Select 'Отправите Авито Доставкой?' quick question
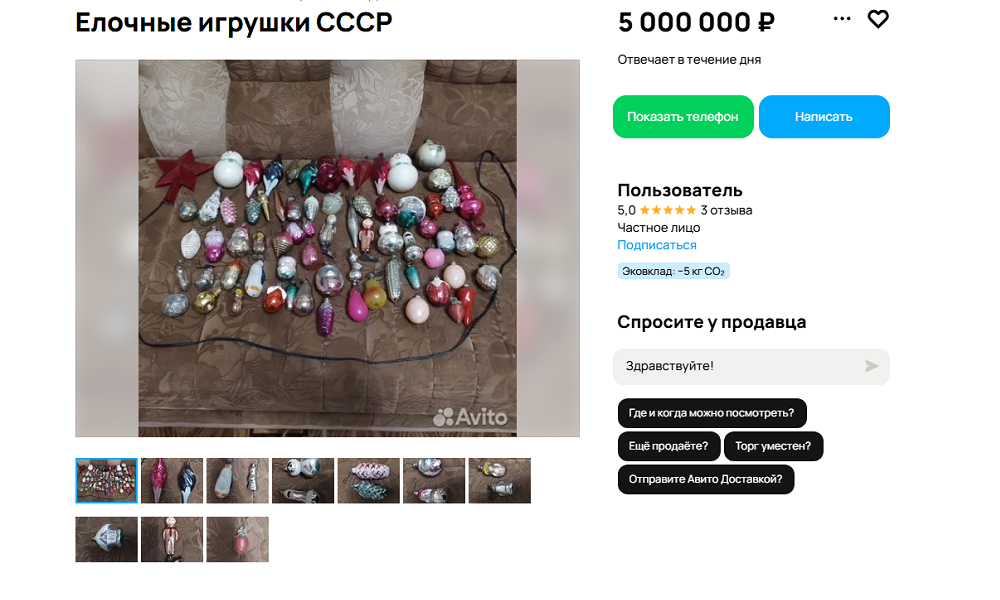Screen dimensions: 1000x600 (705, 479)
